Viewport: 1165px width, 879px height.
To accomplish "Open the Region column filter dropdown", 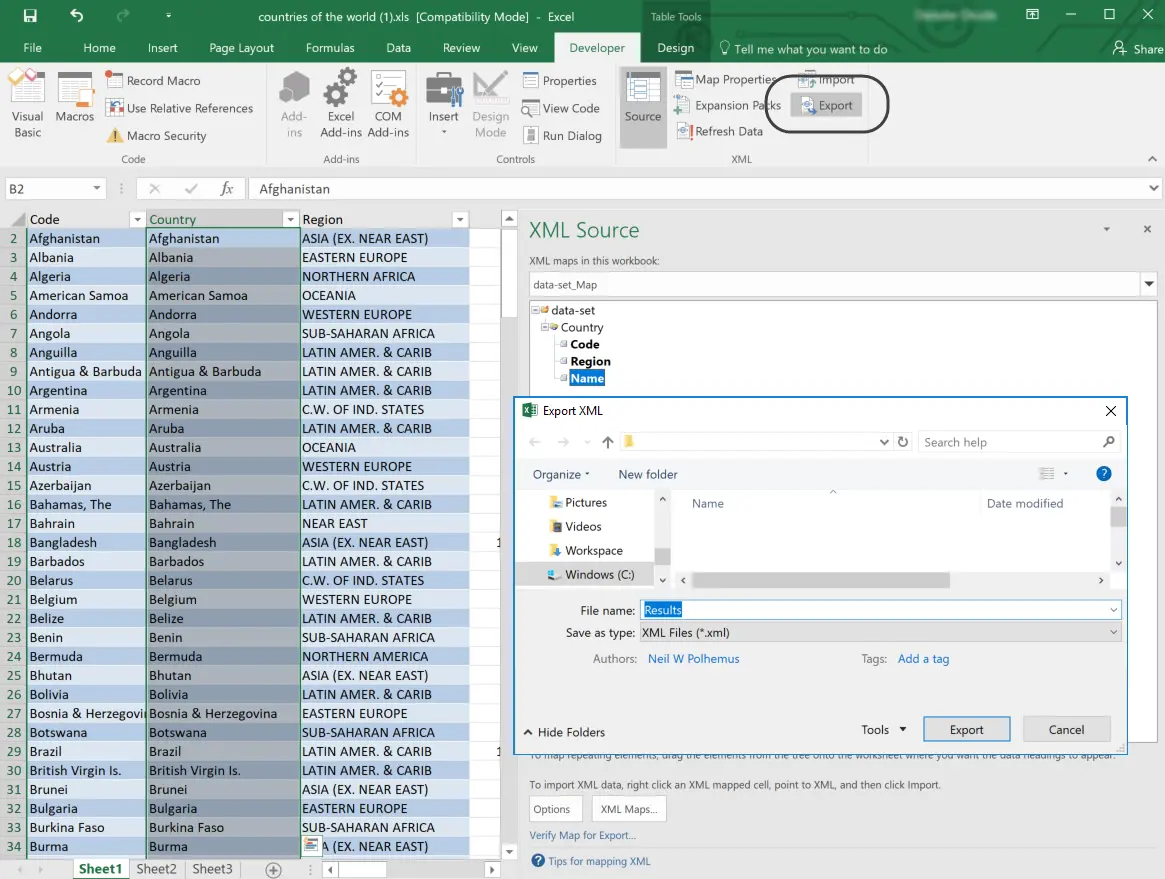I will pyautogui.click(x=460, y=219).
